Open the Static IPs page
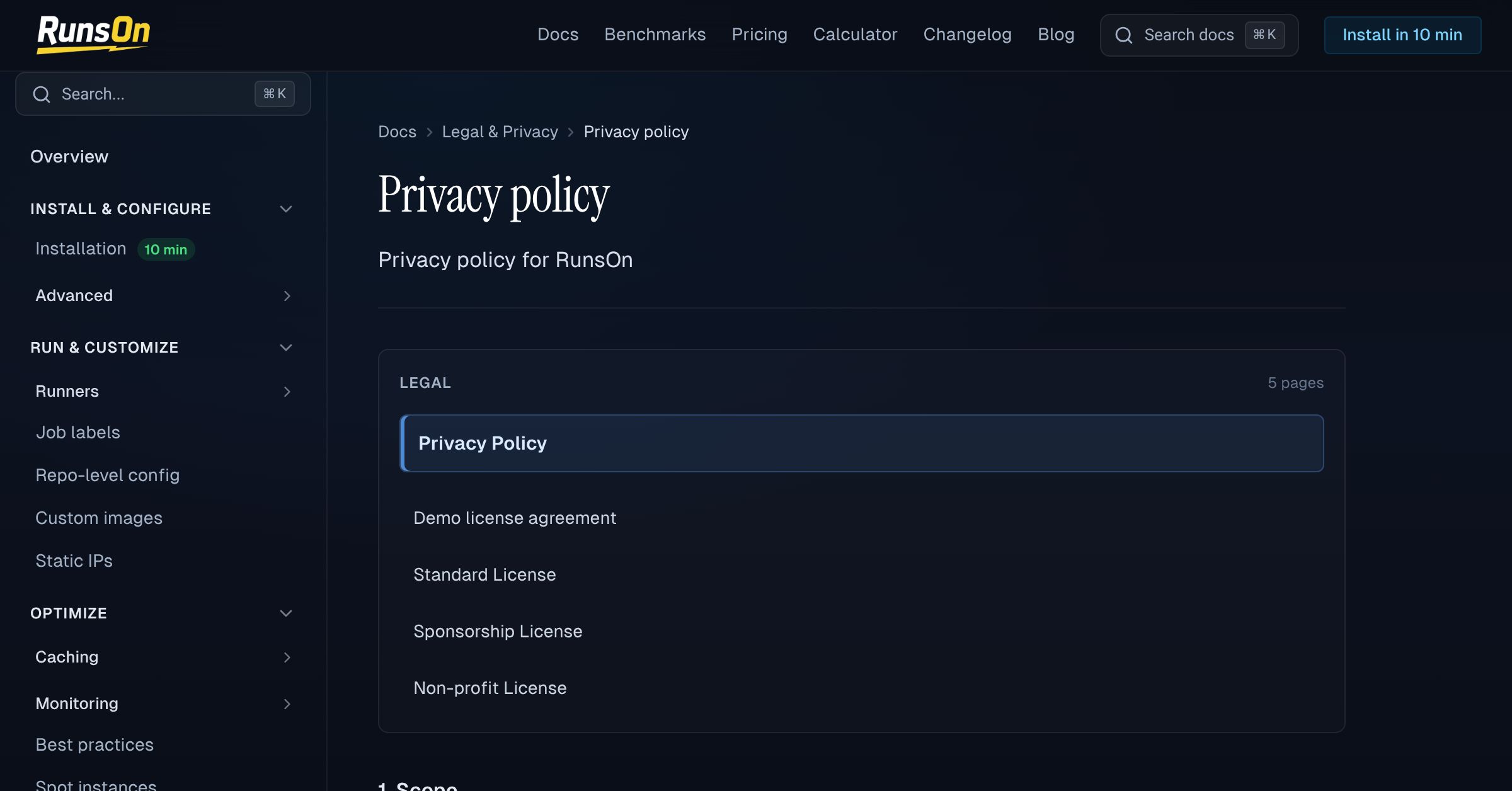This screenshot has height=791, width=1512. (74, 561)
